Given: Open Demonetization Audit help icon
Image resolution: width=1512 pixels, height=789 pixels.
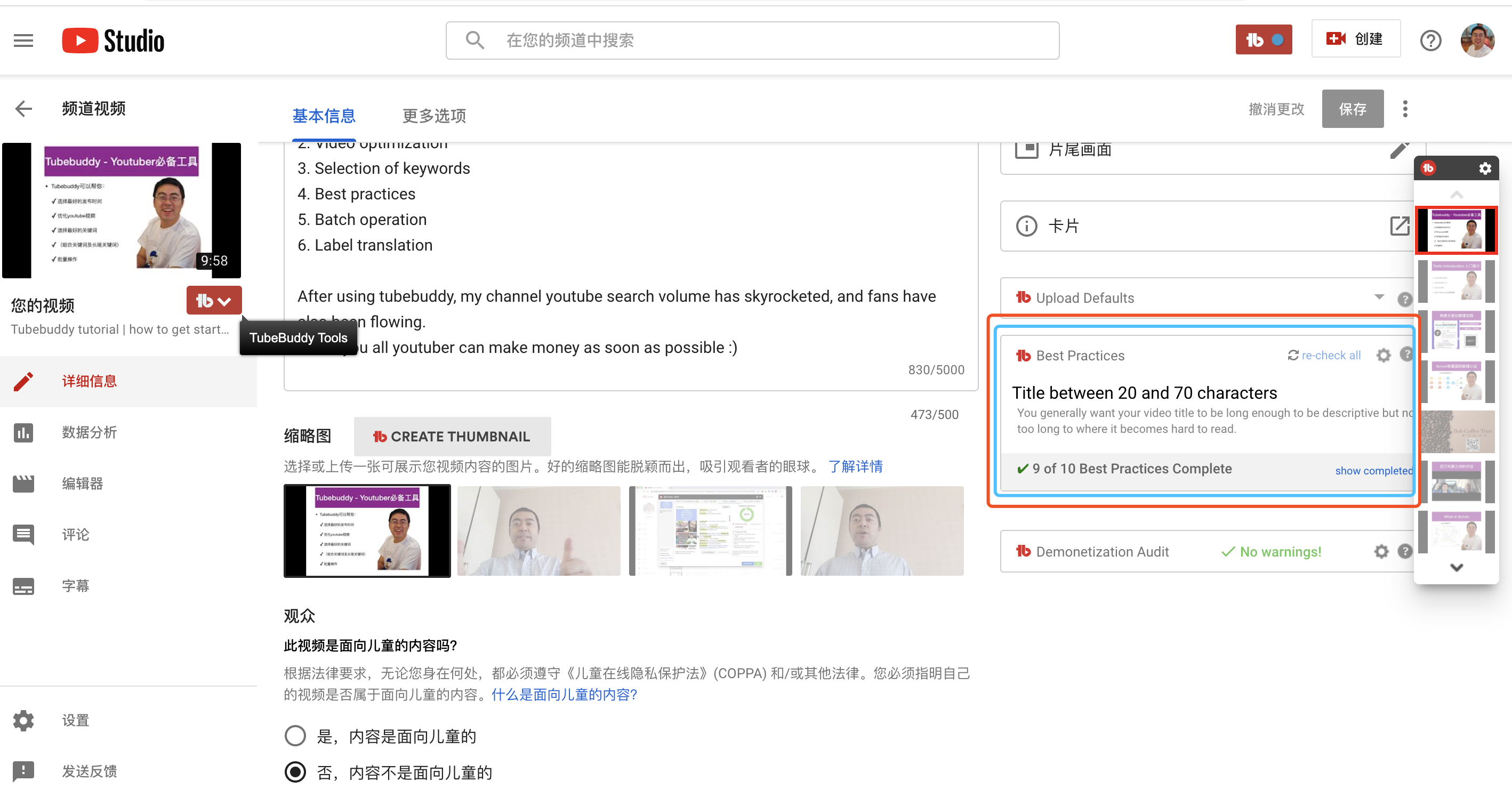Looking at the screenshot, I should point(1404,551).
